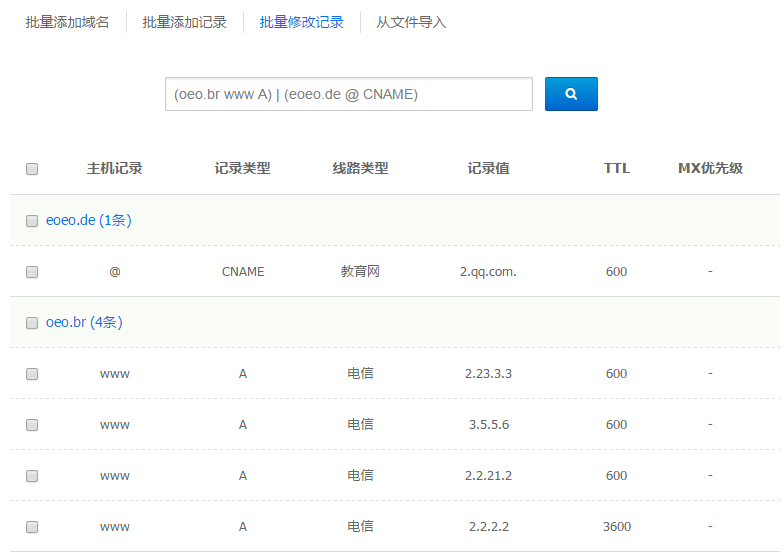Screen dimensions: 784x554
Task: Switch to the 从文件导入 tab
Action: (411, 22)
